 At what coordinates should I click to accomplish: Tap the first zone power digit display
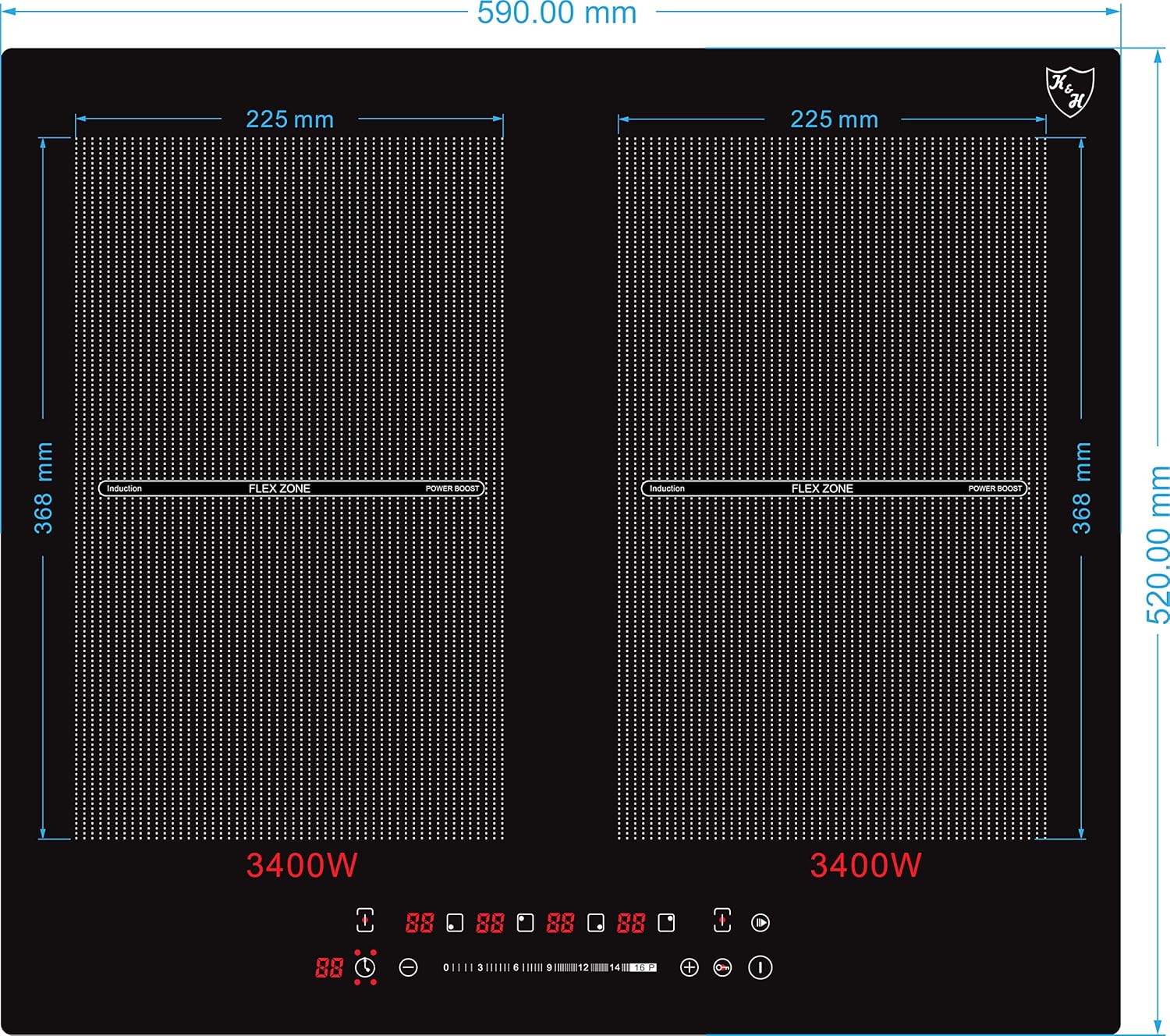click(x=420, y=924)
